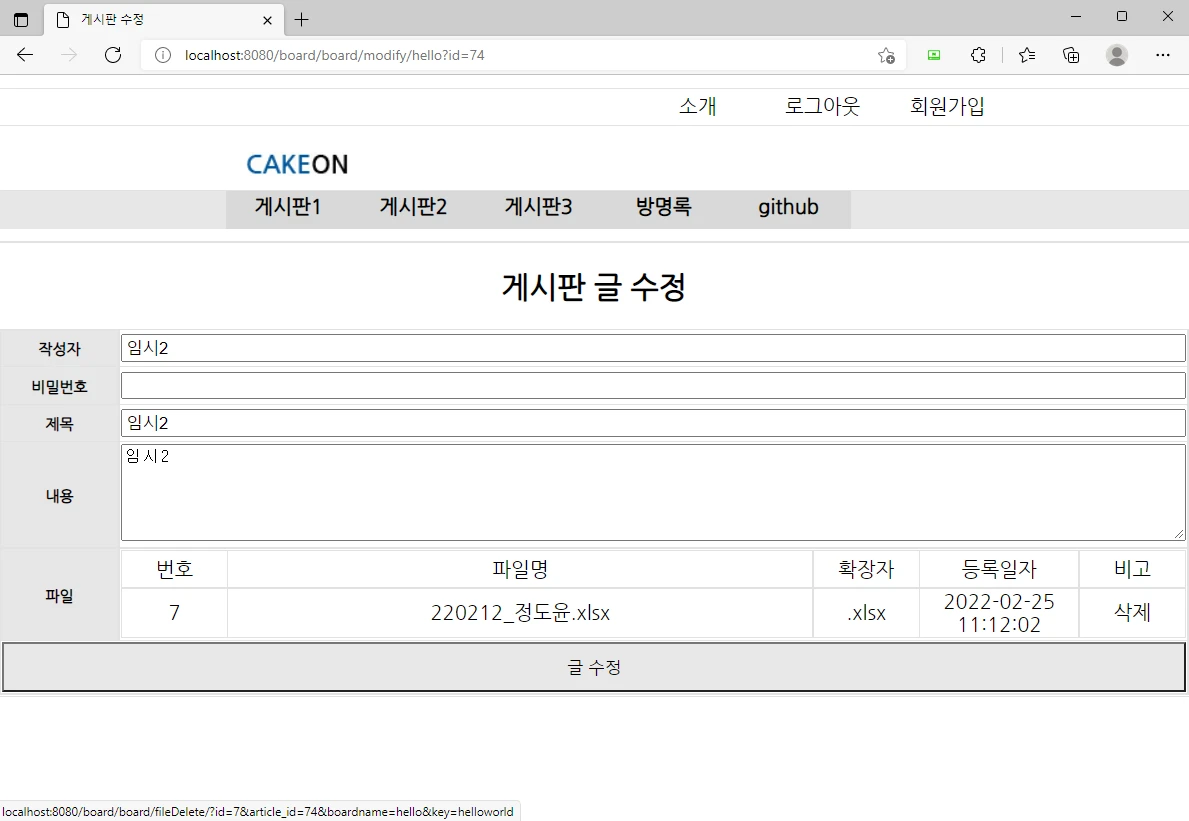The width and height of the screenshot is (1189, 821).
Task: Open the github navigation link
Action: click(788, 207)
